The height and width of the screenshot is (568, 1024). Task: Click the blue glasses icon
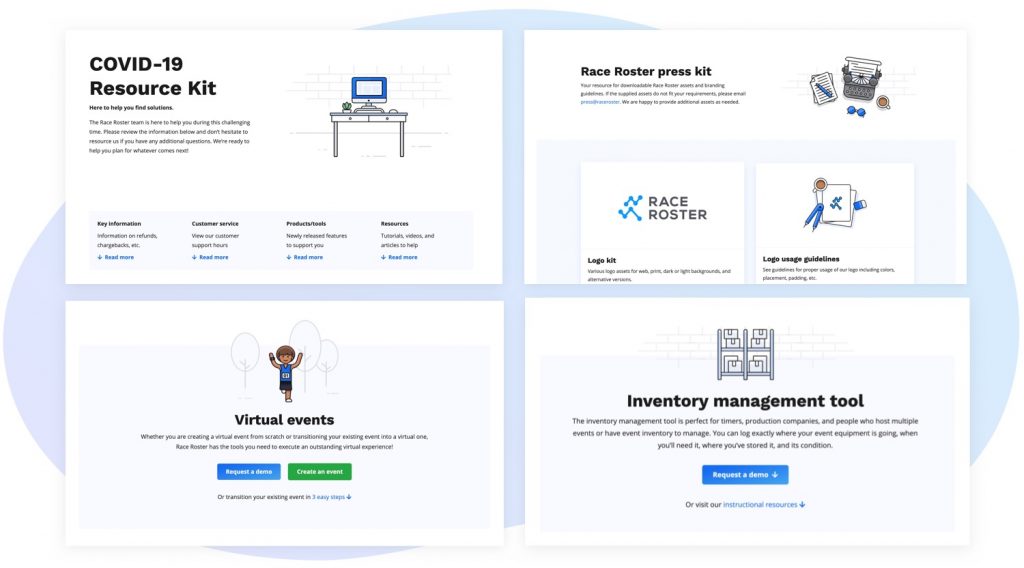(x=857, y=112)
